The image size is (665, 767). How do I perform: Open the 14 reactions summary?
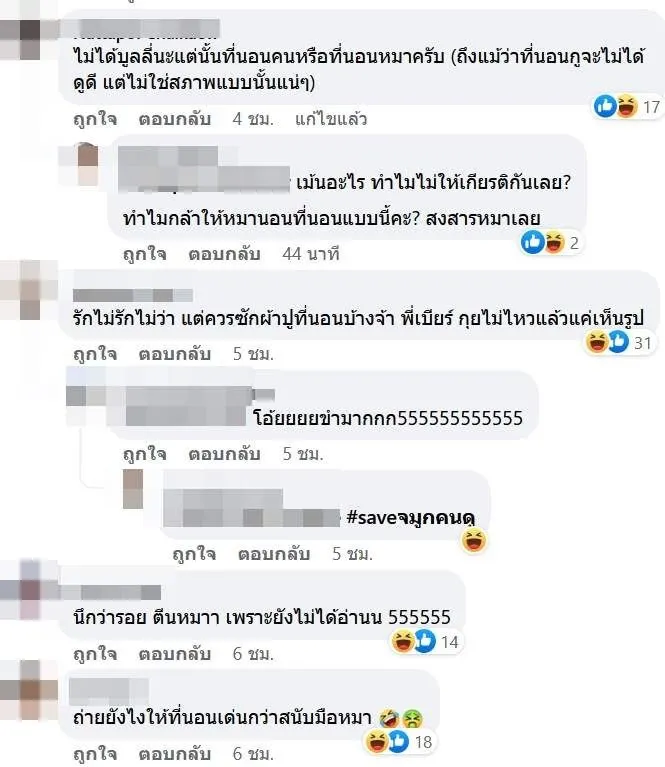(x=426, y=641)
